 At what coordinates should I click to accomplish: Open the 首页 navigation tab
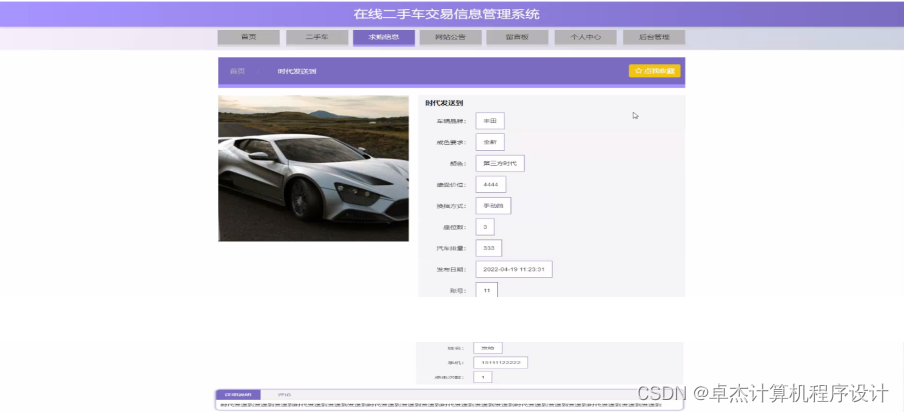click(248, 37)
